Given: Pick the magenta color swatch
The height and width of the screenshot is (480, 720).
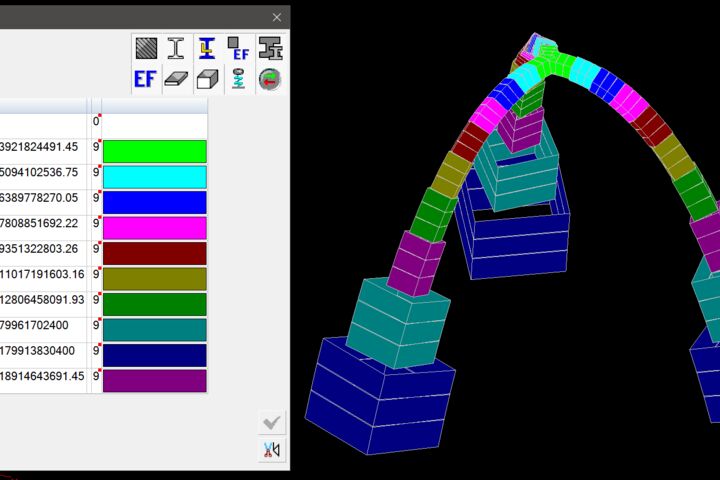Looking at the screenshot, I should (155, 228).
